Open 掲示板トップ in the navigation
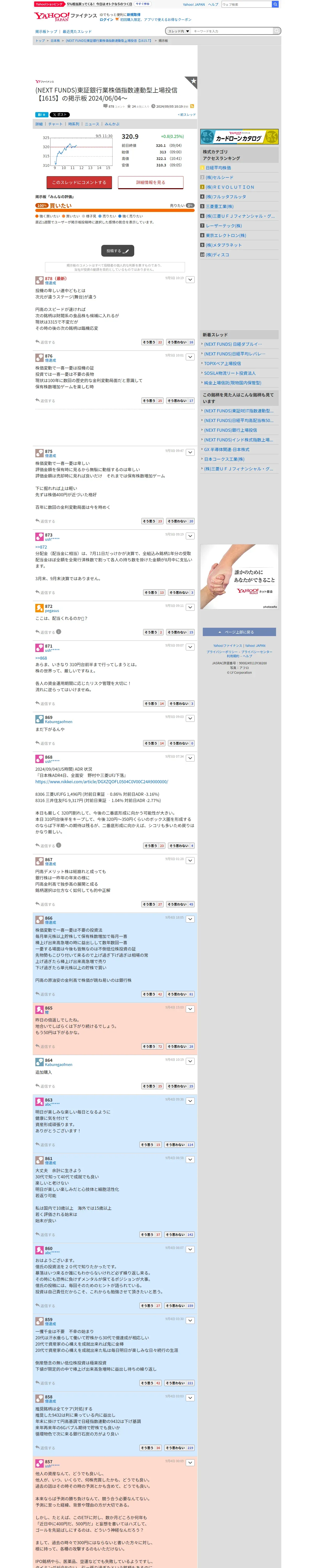The height and width of the screenshot is (1568, 314). 46,31
